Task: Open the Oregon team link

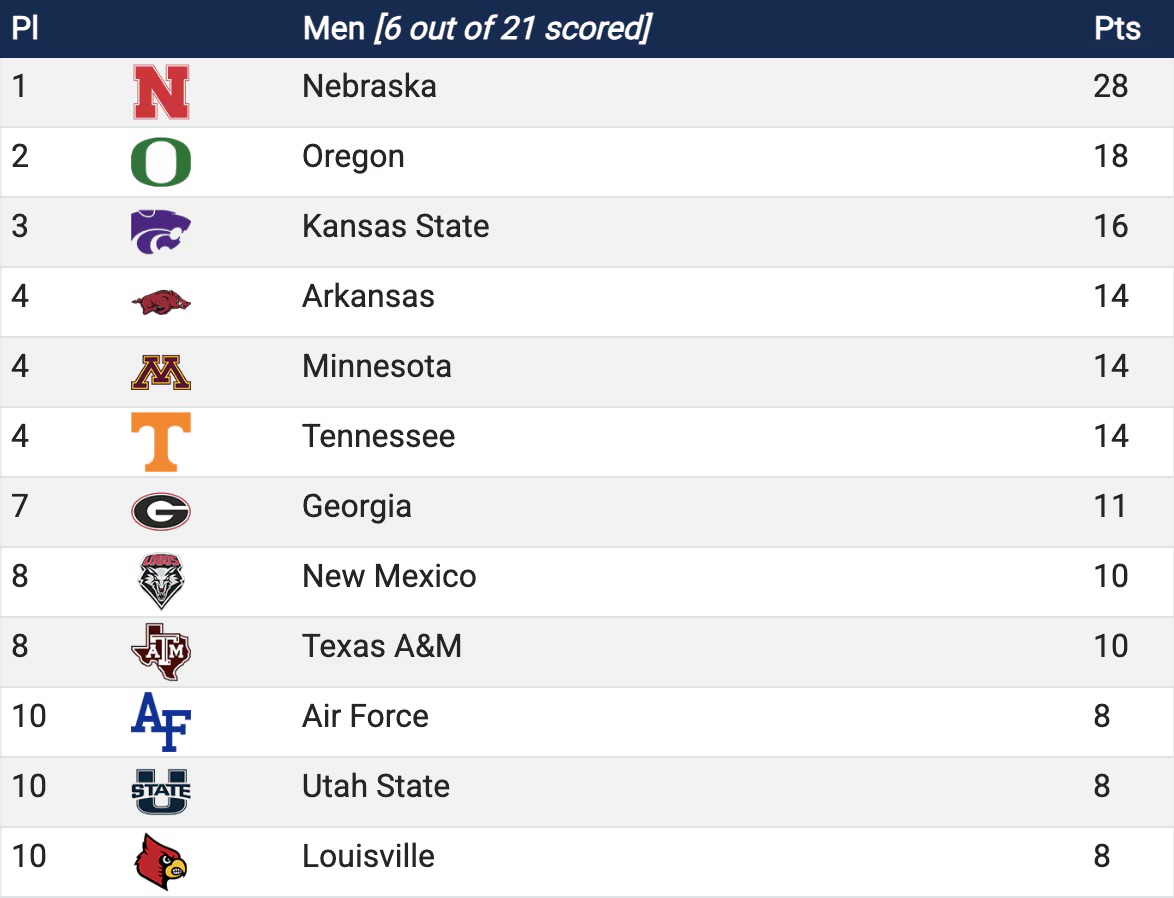Action: point(353,157)
